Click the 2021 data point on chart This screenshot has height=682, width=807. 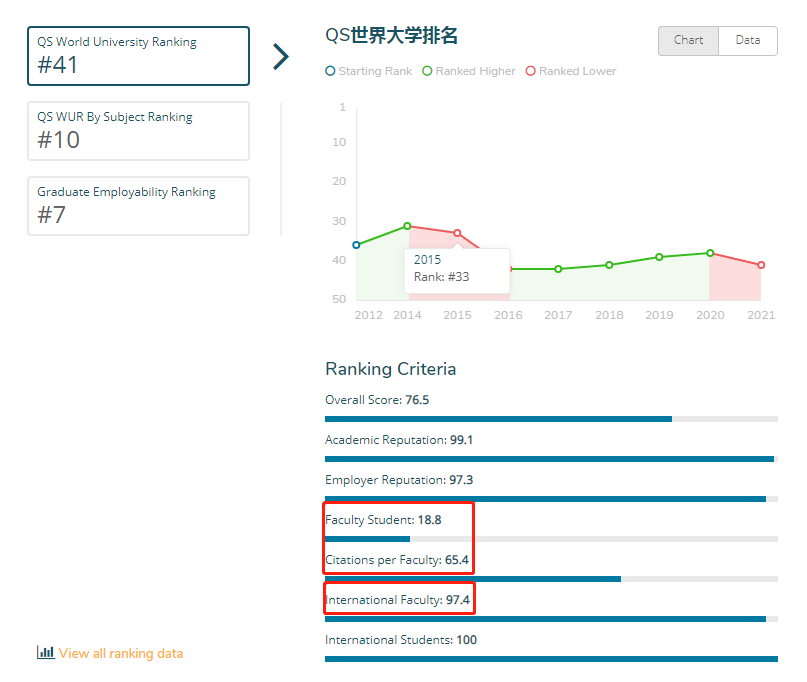point(761,265)
